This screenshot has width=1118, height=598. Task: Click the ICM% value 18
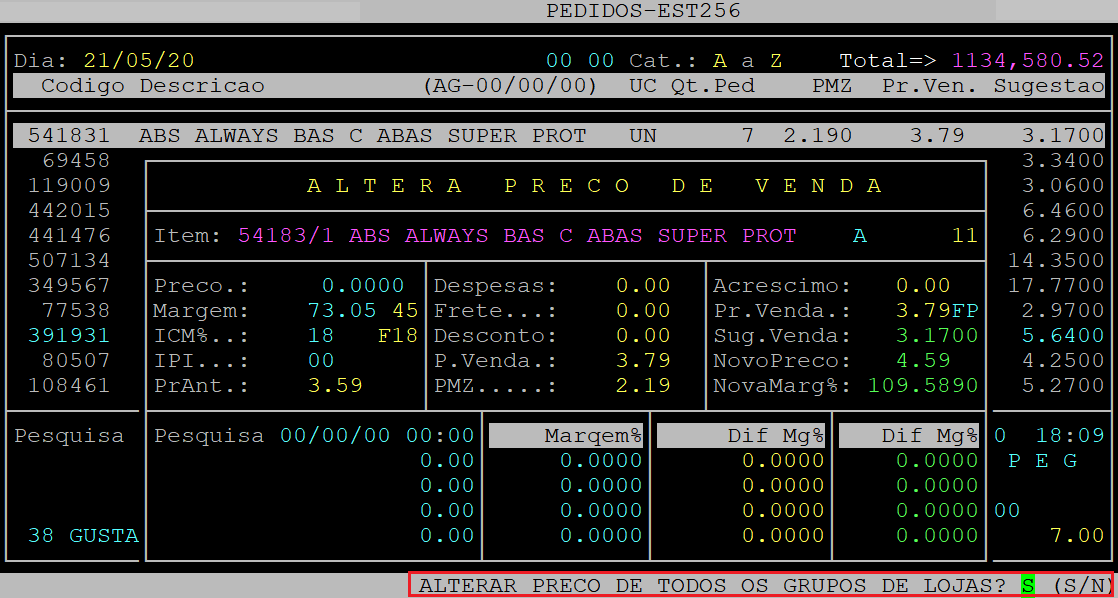coord(320,335)
